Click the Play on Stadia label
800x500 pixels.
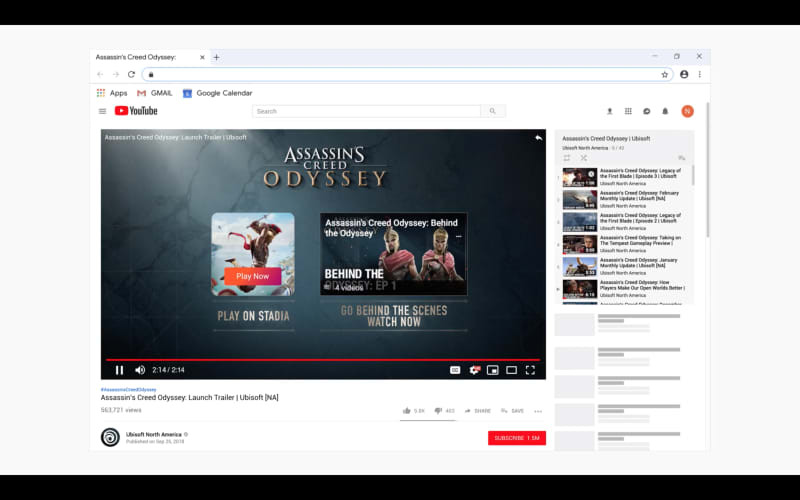(x=253, y=316)
